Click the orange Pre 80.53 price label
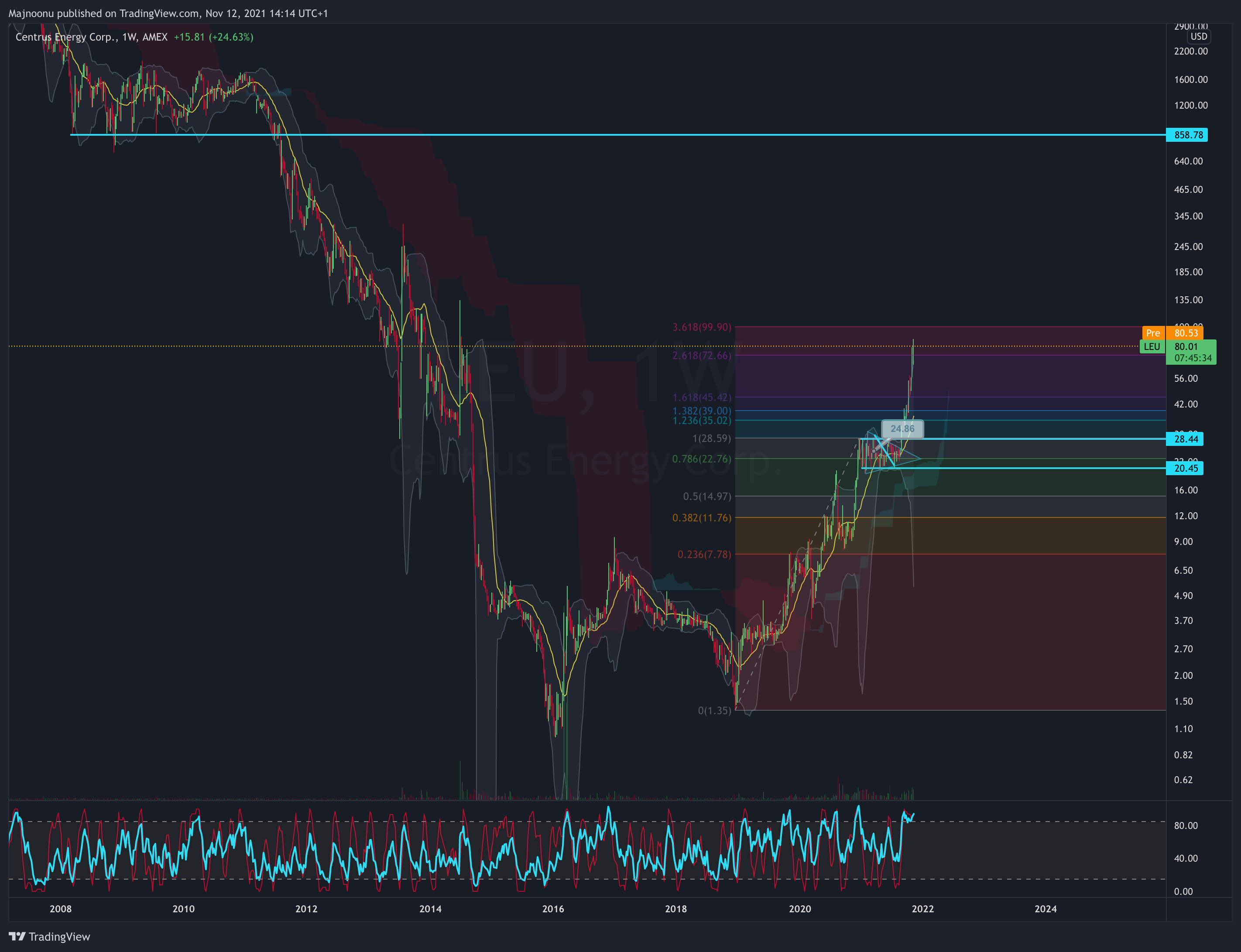 (1172, 332)
